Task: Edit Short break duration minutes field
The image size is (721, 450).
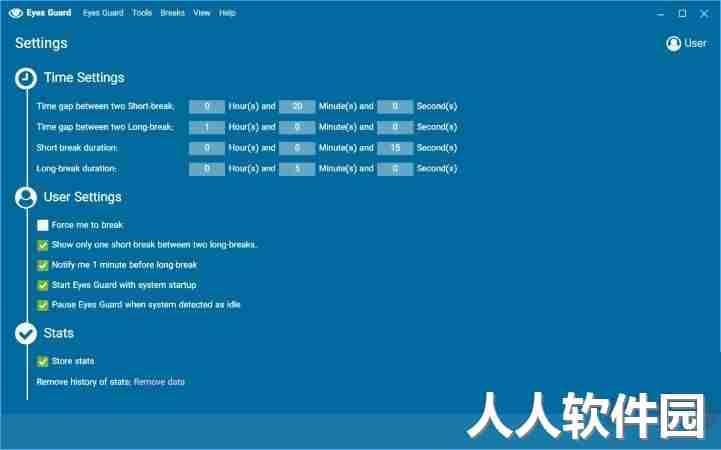Action: pyautogui.click(x=297, y=148)
